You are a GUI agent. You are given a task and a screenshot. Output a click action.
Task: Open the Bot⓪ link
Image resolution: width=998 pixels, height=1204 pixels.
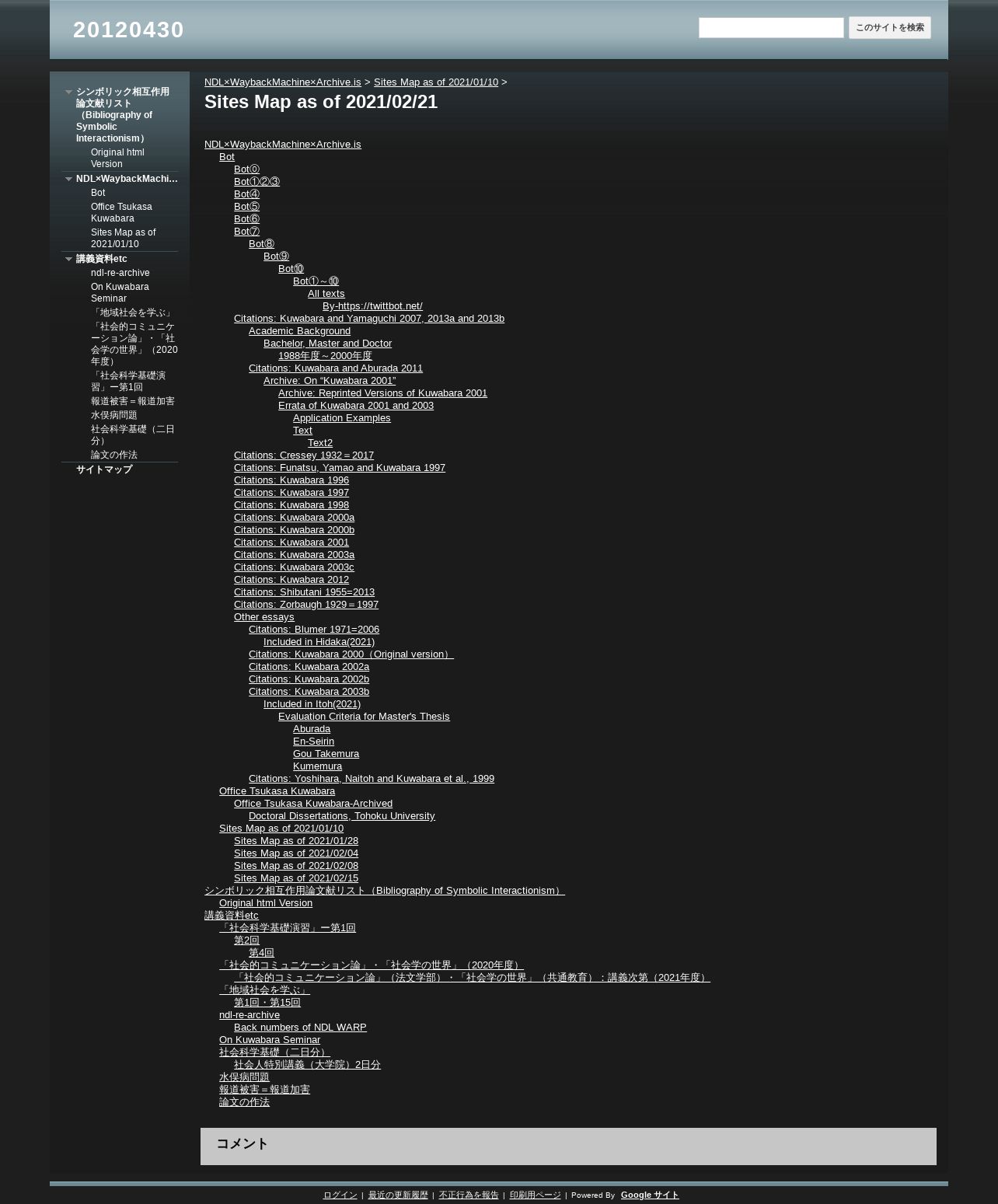pyautogui.click(x=246, y=169)
